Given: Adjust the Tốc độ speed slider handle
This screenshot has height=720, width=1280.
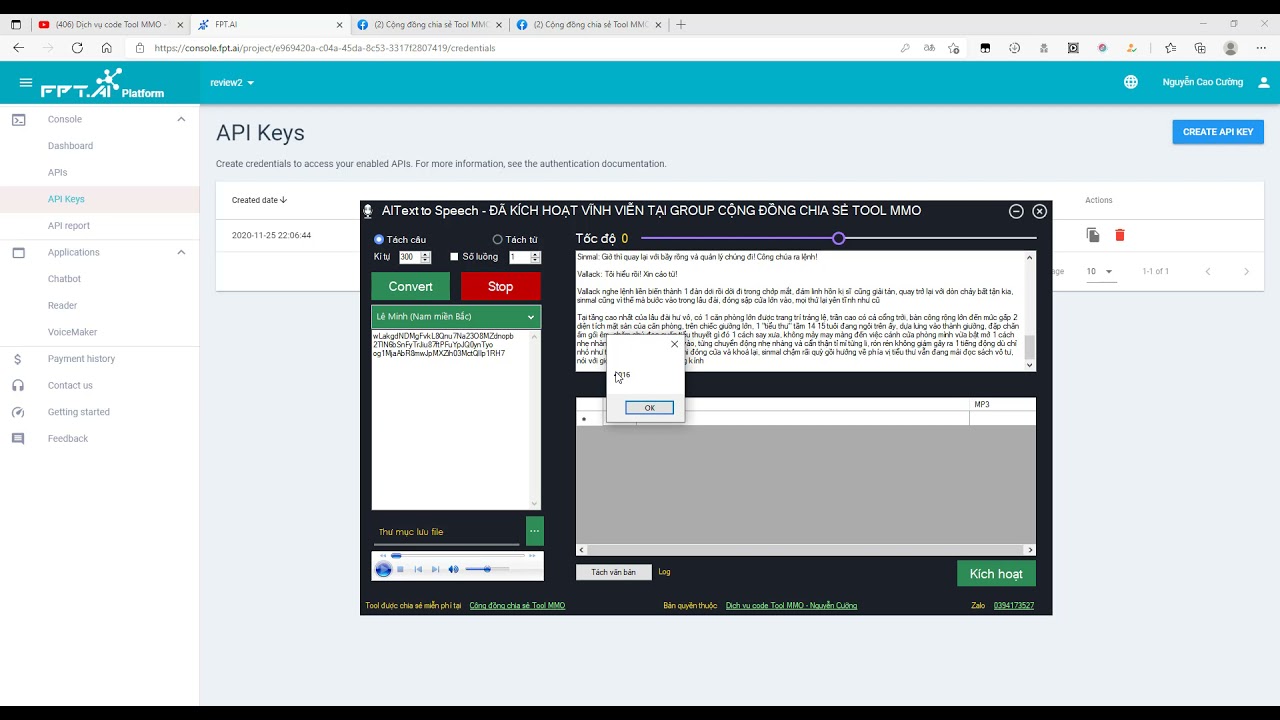Looking at the screenshot, I should 839,238.
